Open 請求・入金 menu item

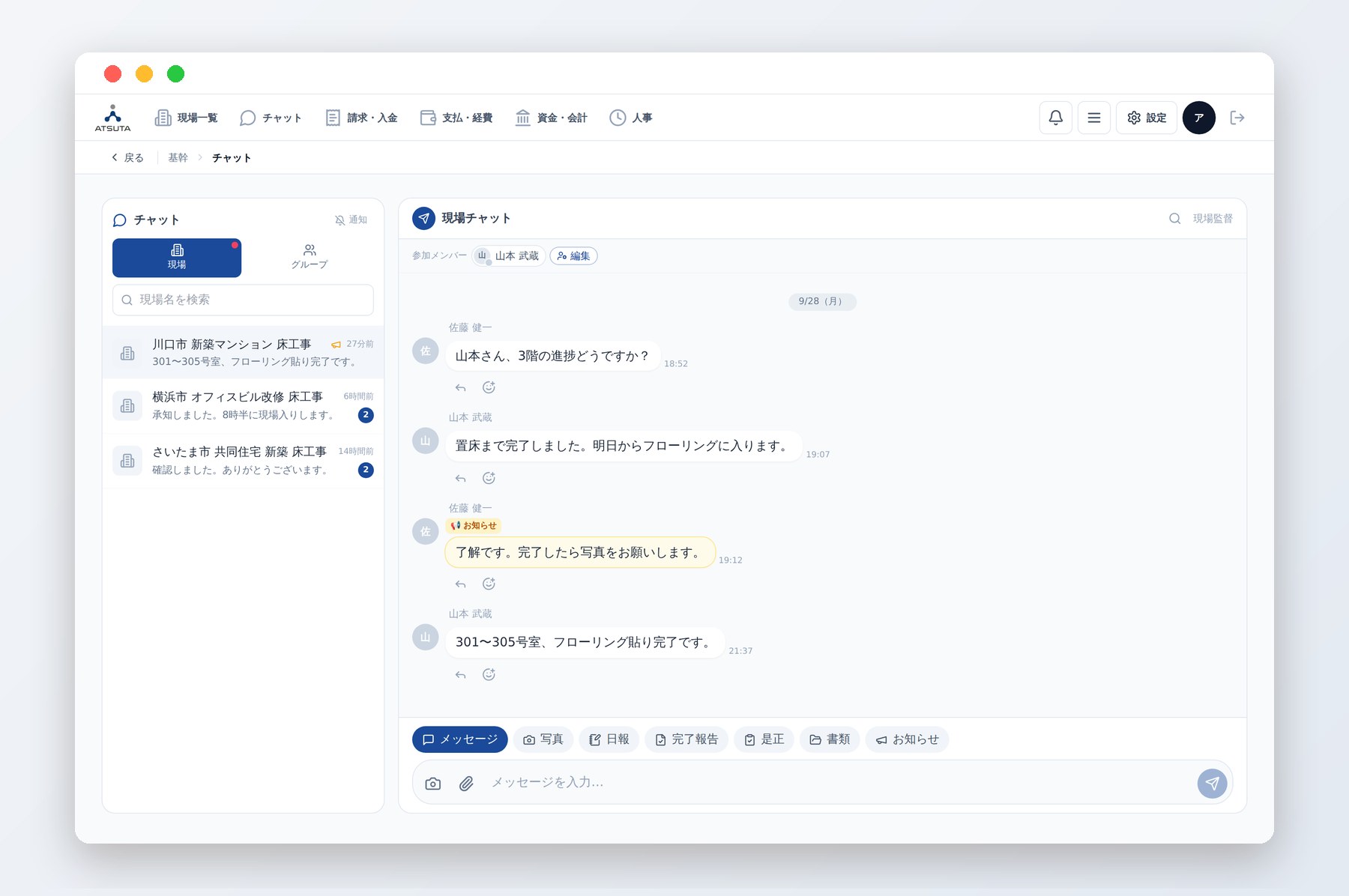pos(361,118)
